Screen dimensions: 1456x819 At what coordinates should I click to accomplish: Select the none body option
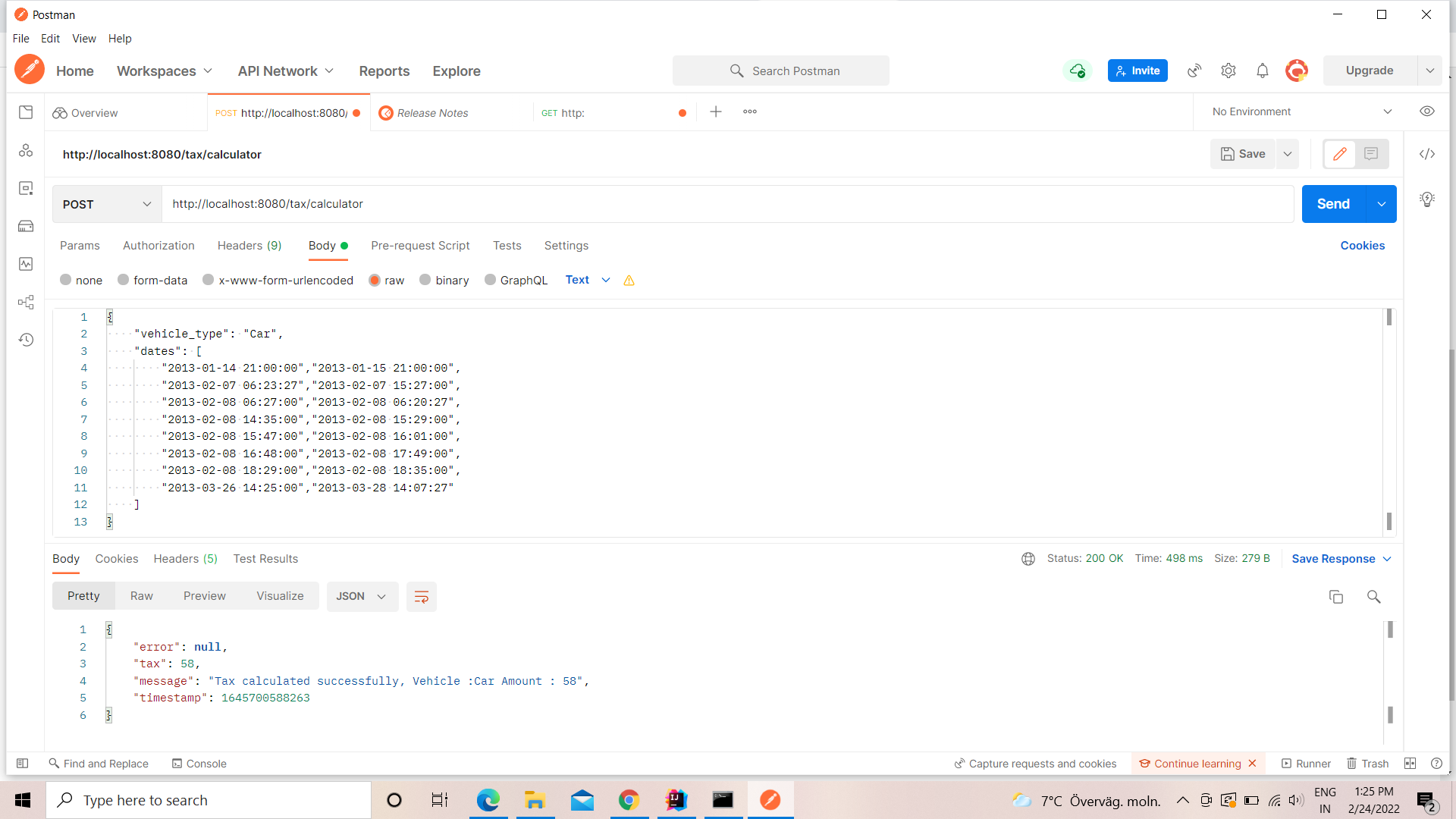[66, 280]
